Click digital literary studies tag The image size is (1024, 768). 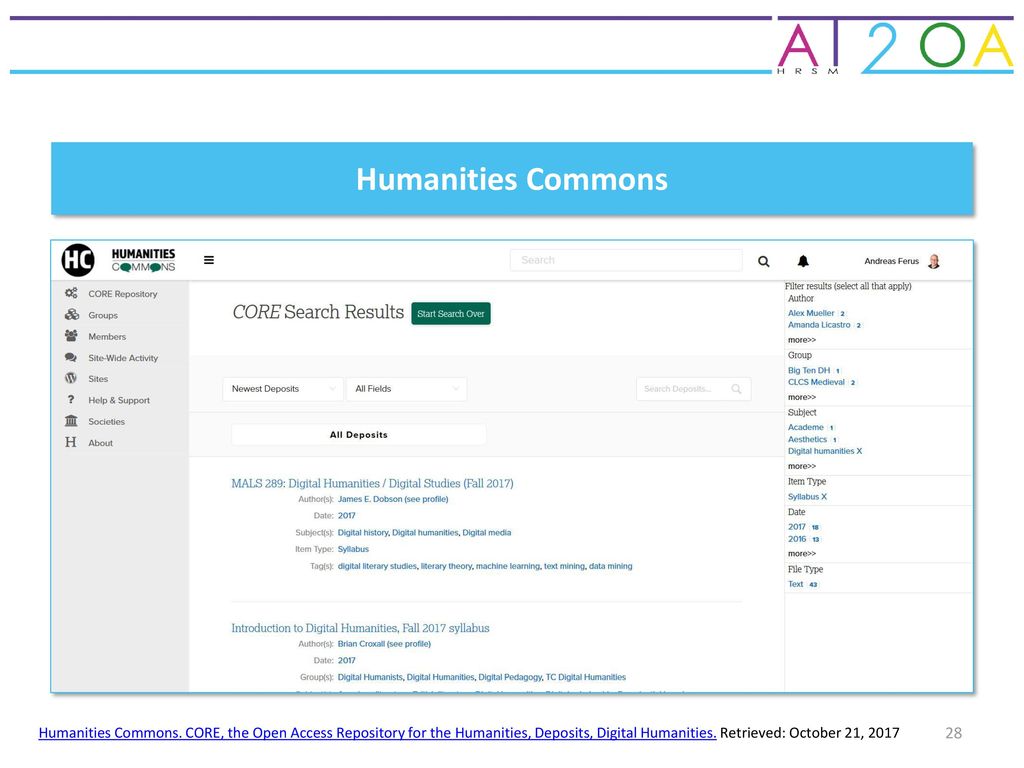pyautogui.click(x=377, y=566)
